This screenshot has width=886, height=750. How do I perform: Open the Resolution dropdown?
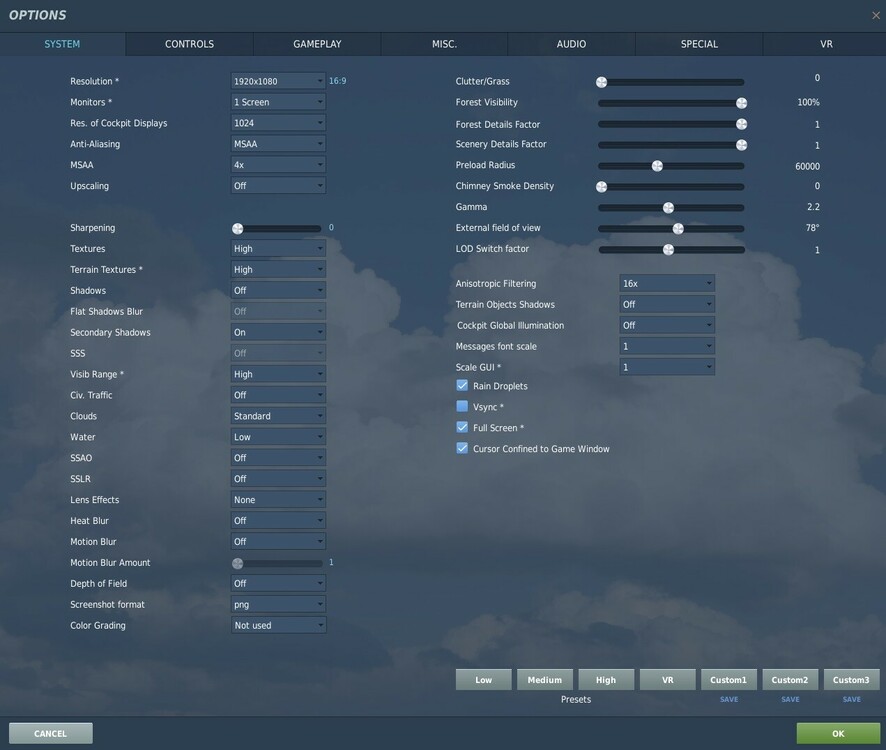(x=277, y=80)
